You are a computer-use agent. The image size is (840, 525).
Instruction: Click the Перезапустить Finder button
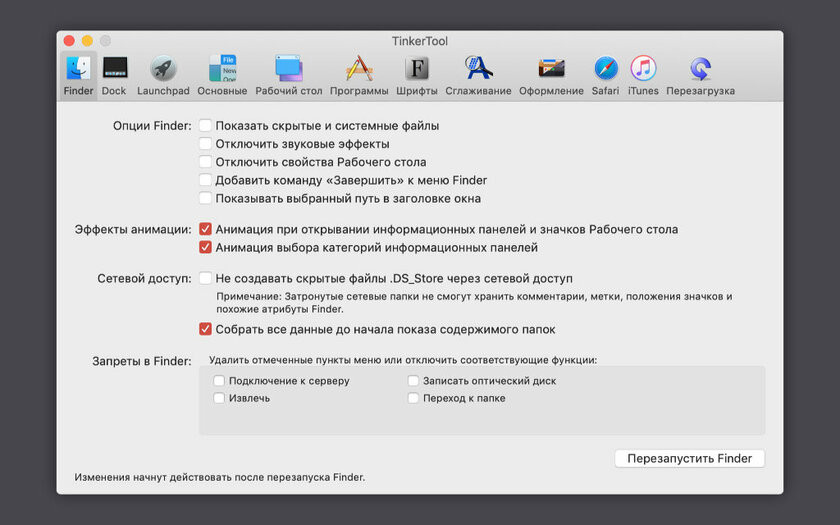pyautogui.click(x=689, y=459)
